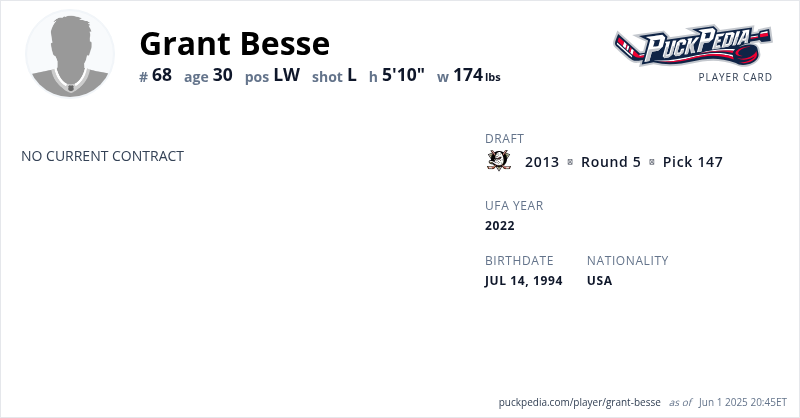Click the Anaheim Ducks draft team logo
Screen dimensions: 800x418
(x=498, y=161)
